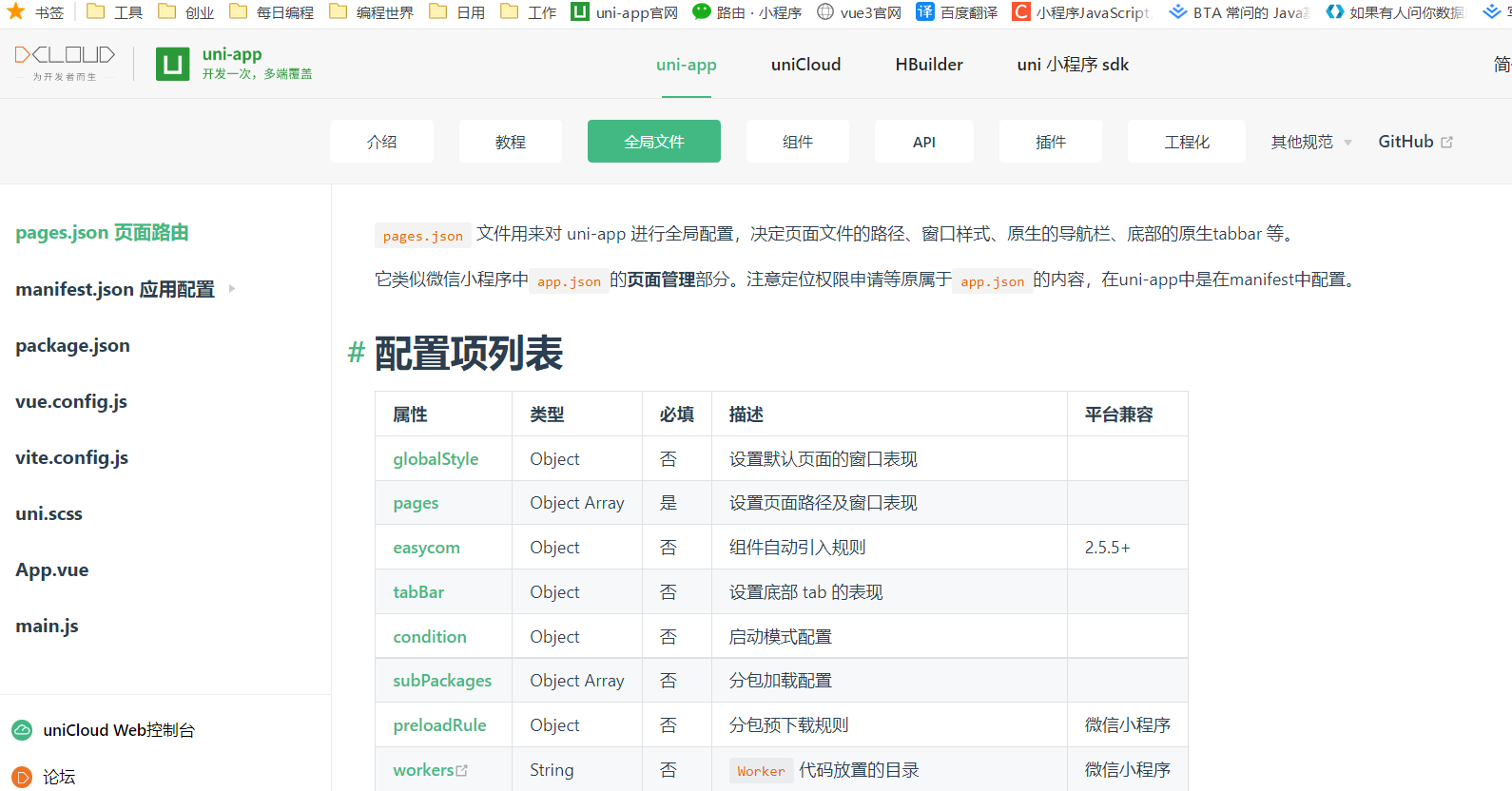Select App.vue in sidebar
This screenshot has height=791, width=1512.
tap(51, 569)
